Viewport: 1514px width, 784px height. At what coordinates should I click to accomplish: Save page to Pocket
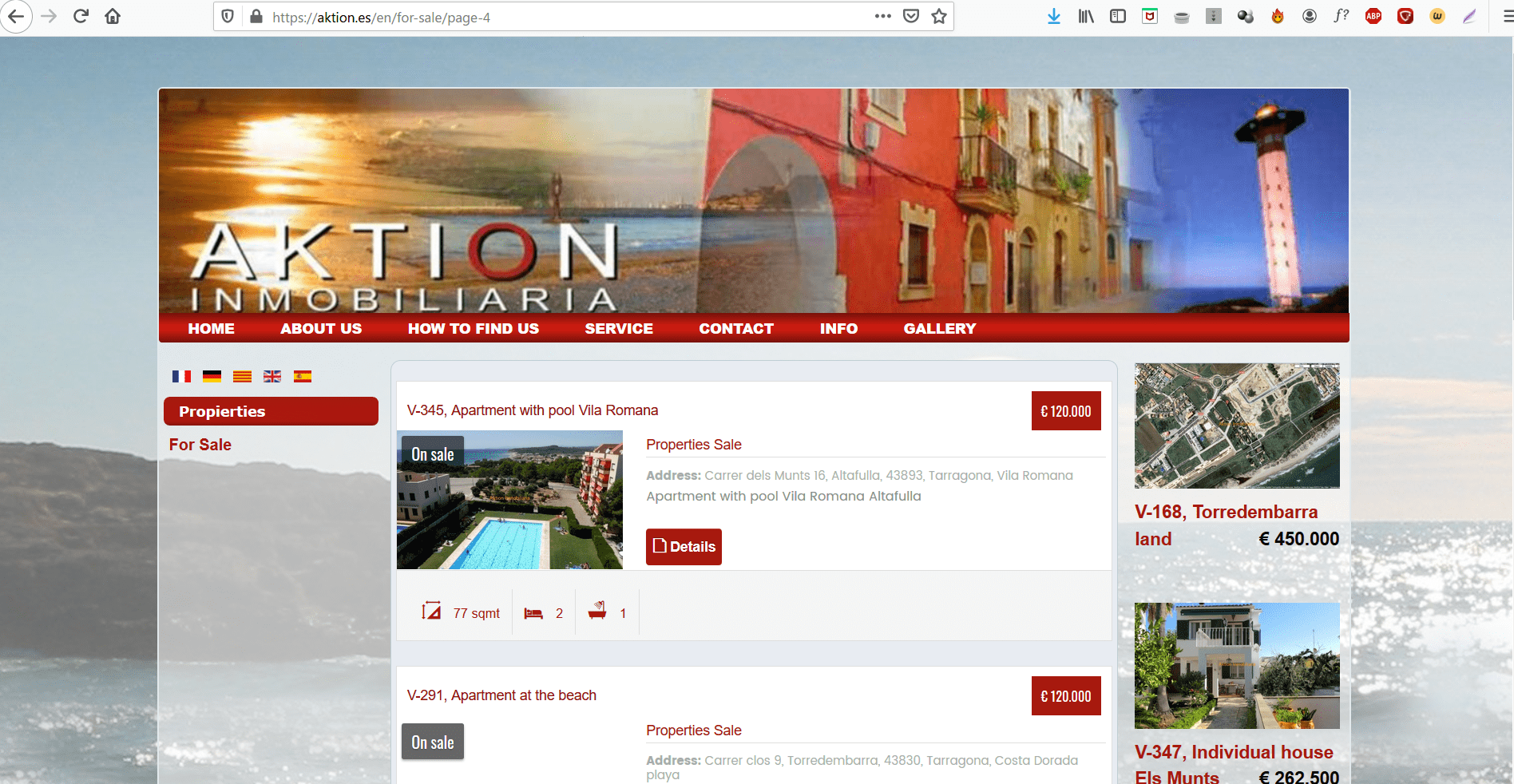tap(911, 16)
